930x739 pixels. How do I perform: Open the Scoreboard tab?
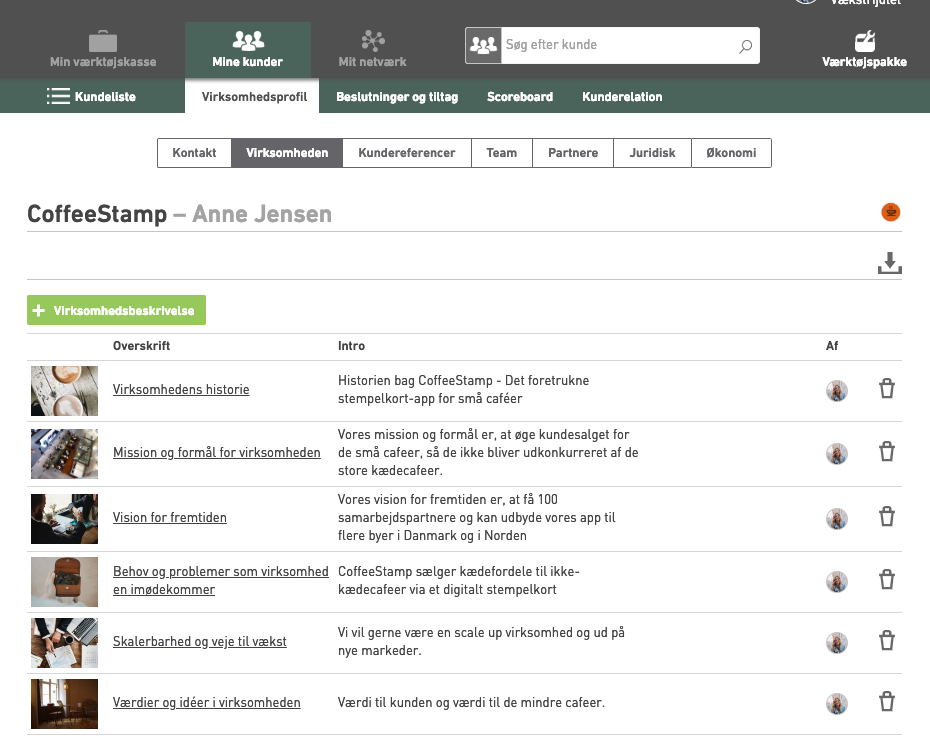(x=520, y=97)
